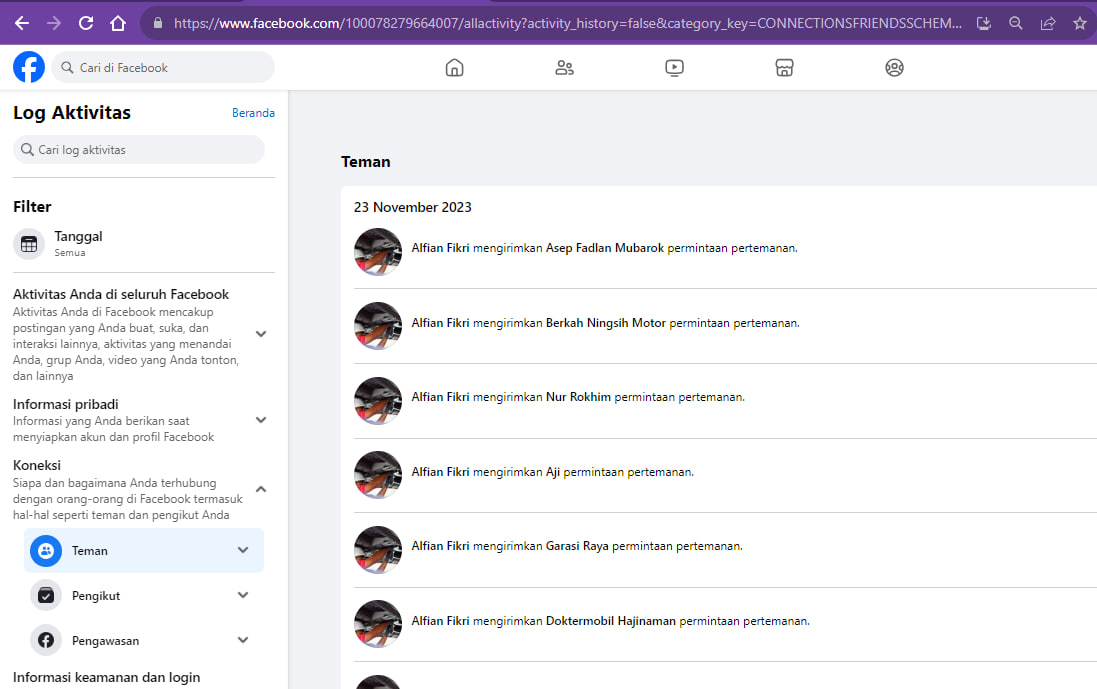Open browser home page icon
This screenshot has height=689, width=1097.
click(118, 23)
